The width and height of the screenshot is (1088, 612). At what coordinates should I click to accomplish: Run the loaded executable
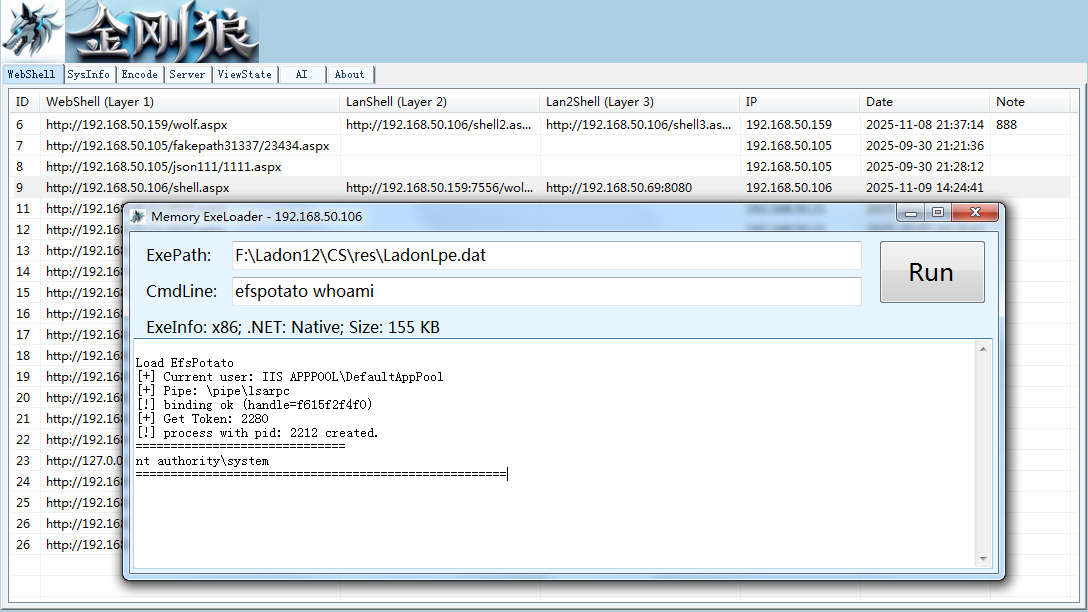click(x=932, y=272)
